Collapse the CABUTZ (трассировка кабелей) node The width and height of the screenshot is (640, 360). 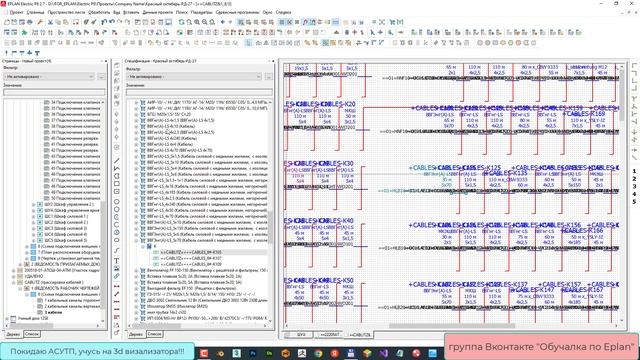(13, 282)
